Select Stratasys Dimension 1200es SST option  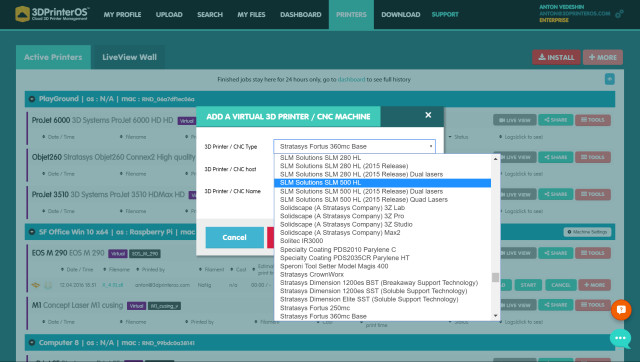(382, 291)
